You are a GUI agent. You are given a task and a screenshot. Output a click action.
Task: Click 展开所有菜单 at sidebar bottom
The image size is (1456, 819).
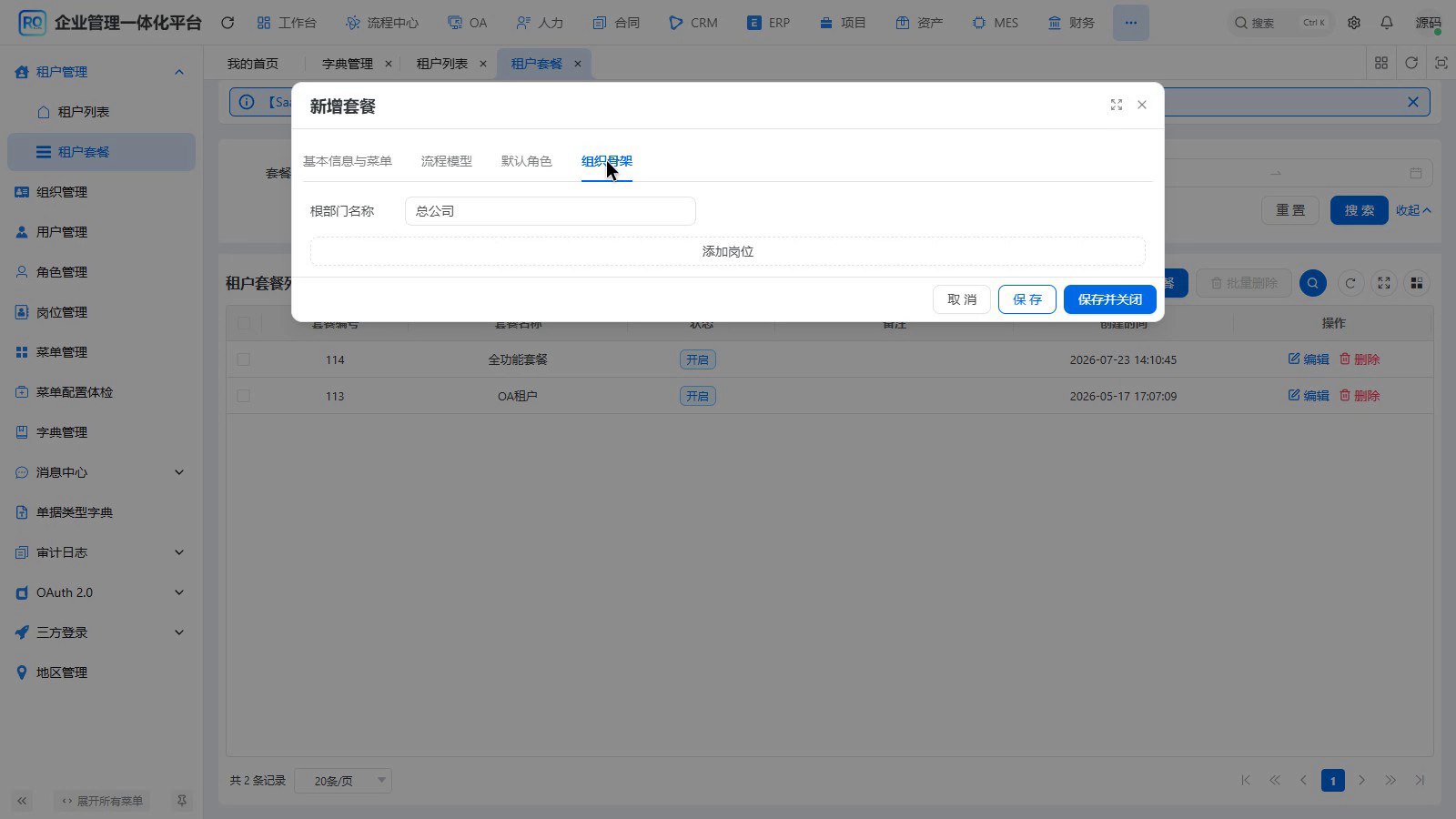(102, 801)
